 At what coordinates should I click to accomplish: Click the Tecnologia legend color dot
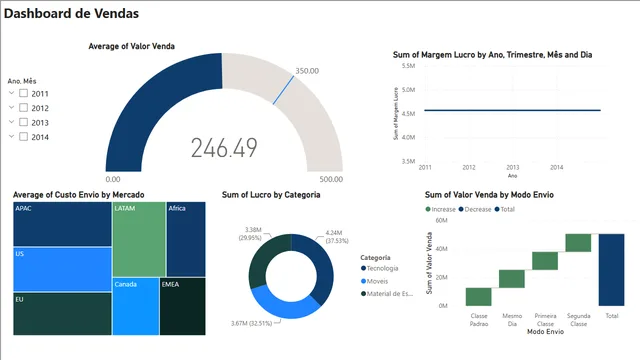[363, 268]
